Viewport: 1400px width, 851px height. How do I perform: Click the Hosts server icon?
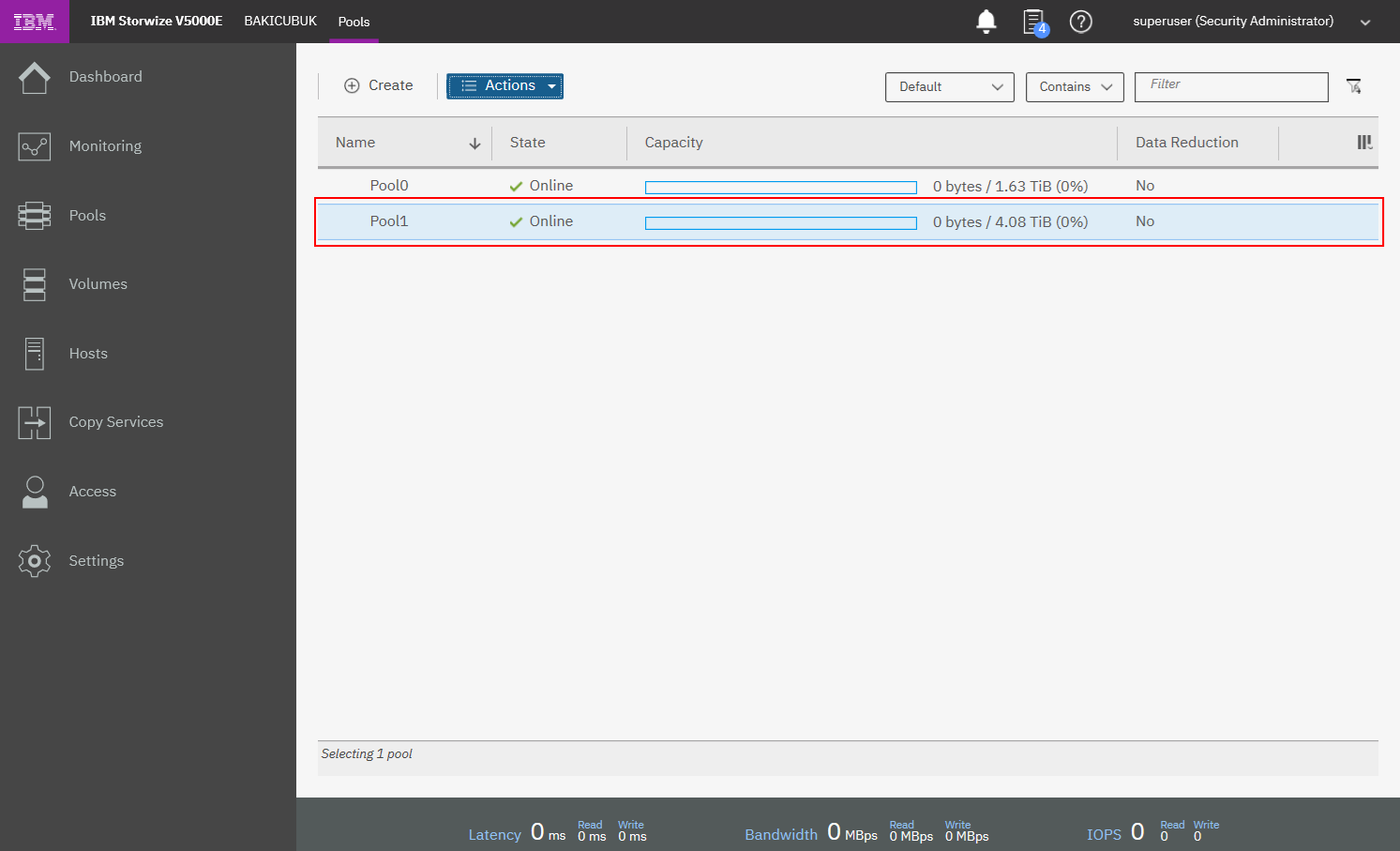click(35, 354)
